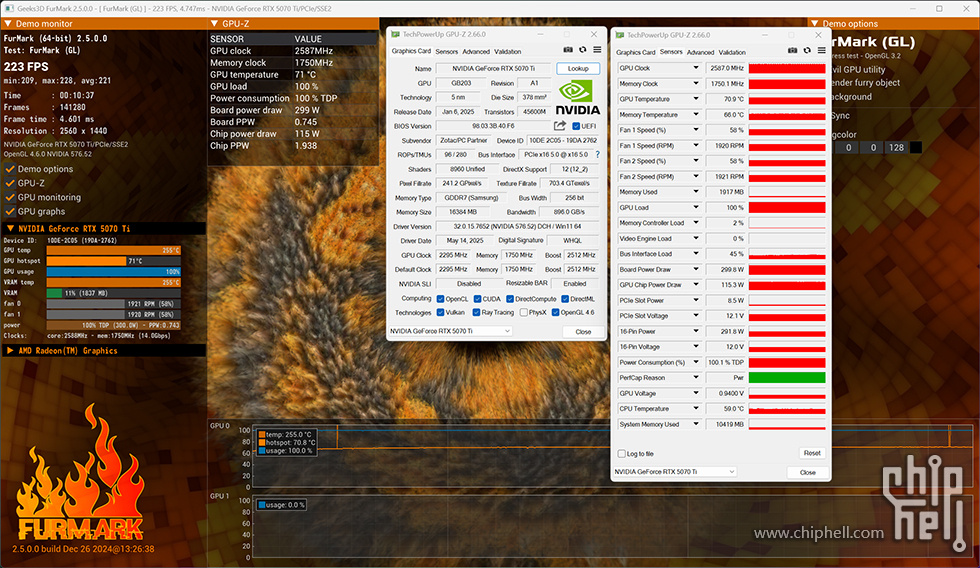Open the GPU Temperature sensor dropdown

tap(696, 99)
